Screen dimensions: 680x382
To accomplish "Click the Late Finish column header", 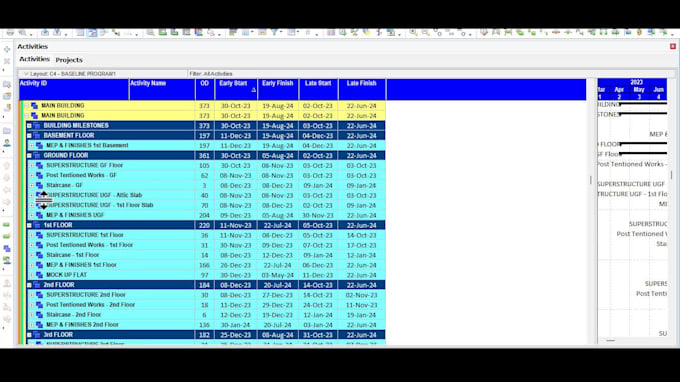I will 362,89.
